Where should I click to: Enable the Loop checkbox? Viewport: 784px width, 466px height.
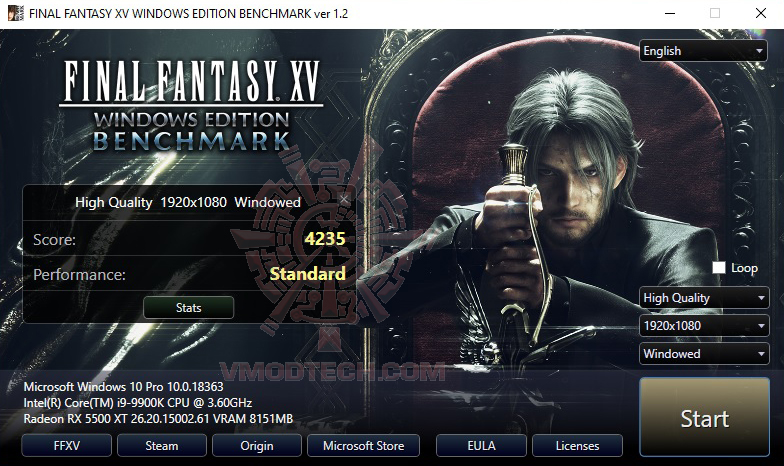pyautogui.click(x=718, y=268)
